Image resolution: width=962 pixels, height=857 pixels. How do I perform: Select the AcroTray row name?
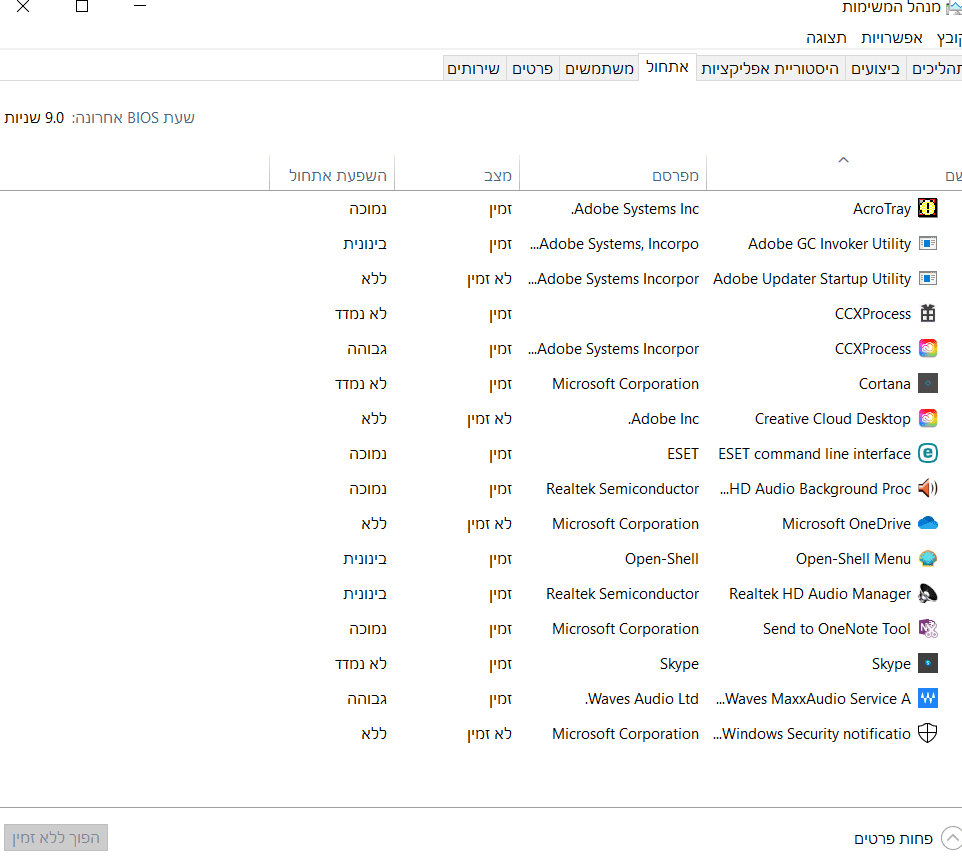(882, 209)
